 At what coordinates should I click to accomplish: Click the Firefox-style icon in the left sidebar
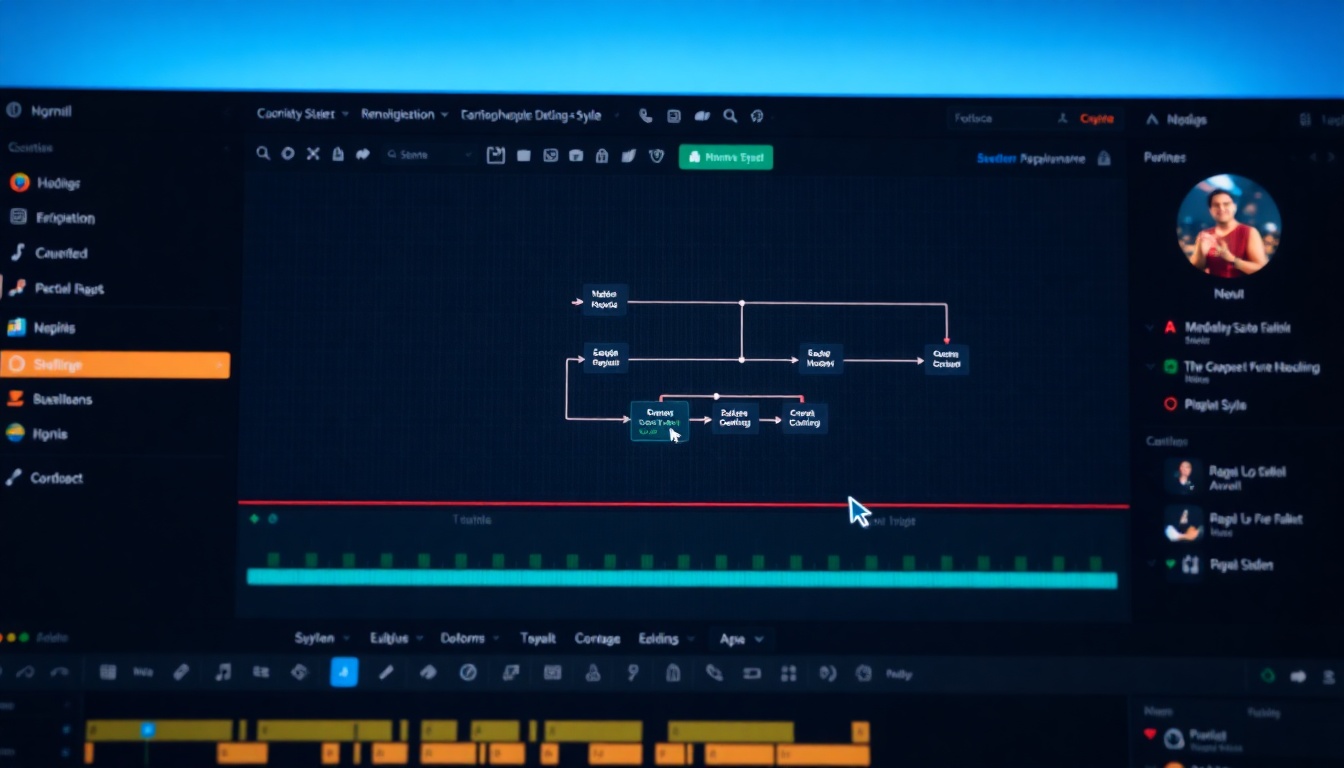[19, 183]
